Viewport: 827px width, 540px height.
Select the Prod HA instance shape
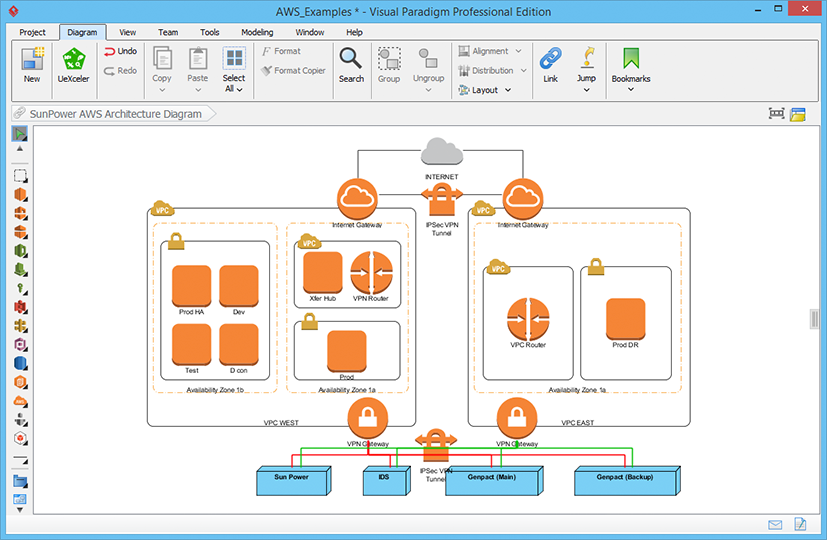click(191, 286)
